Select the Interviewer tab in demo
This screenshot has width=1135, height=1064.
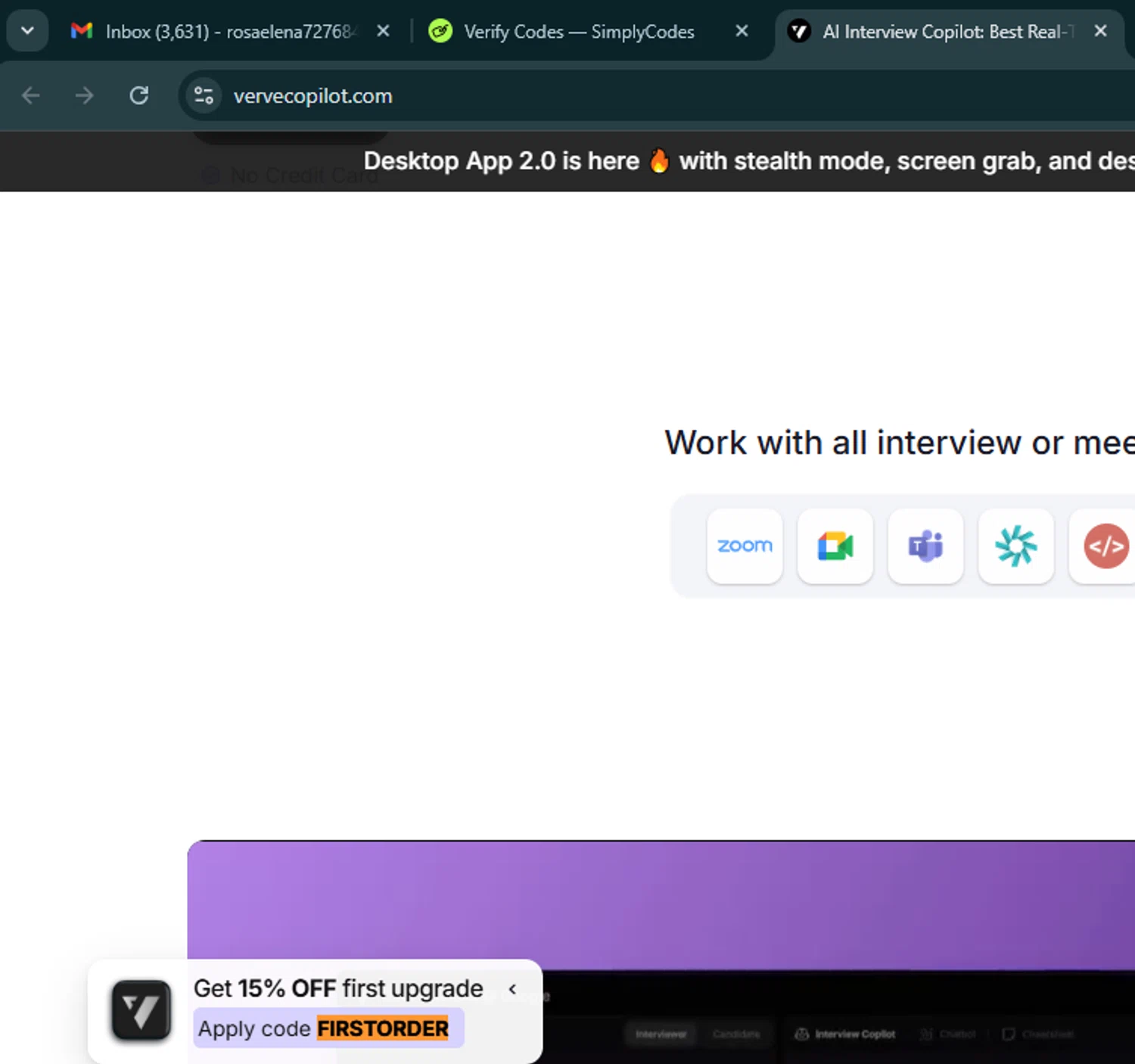tap(661, 1034)
